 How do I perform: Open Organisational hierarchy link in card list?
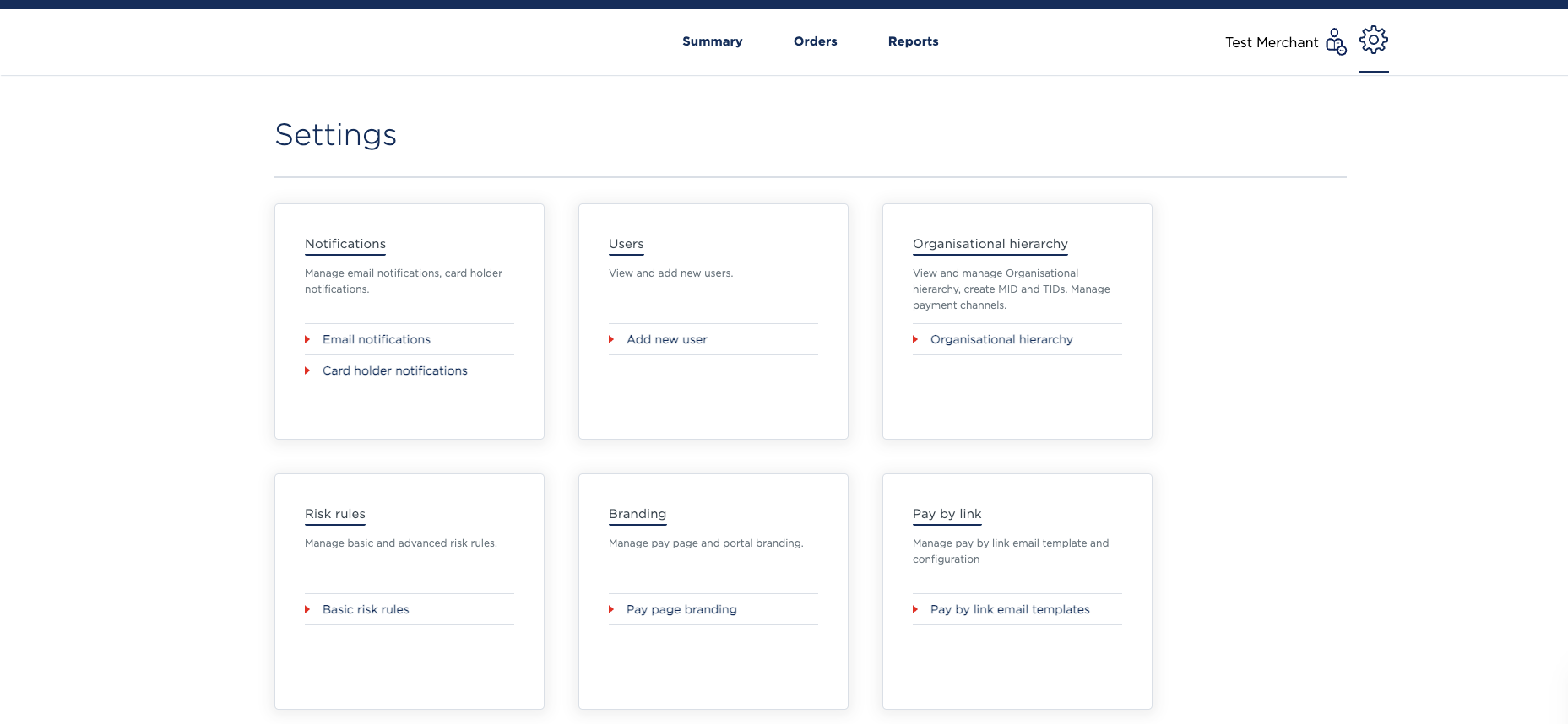point(1001,339)
